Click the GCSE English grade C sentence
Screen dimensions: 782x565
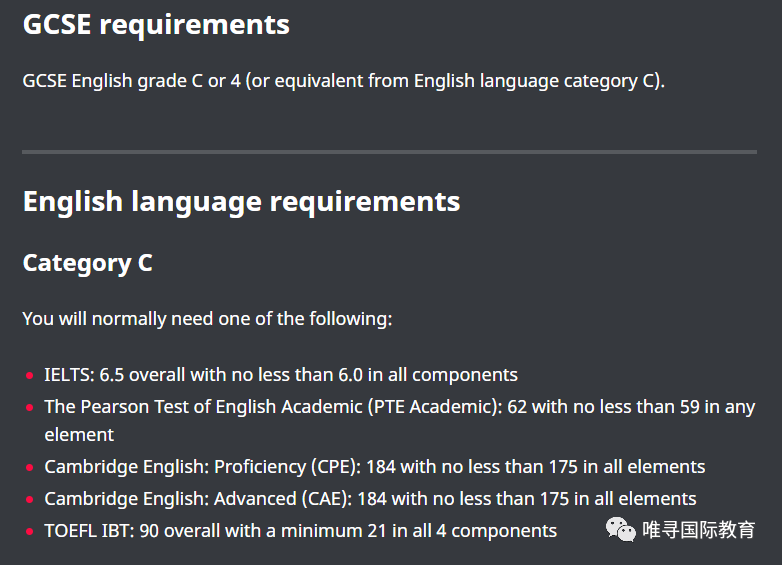tap(344, 81)
